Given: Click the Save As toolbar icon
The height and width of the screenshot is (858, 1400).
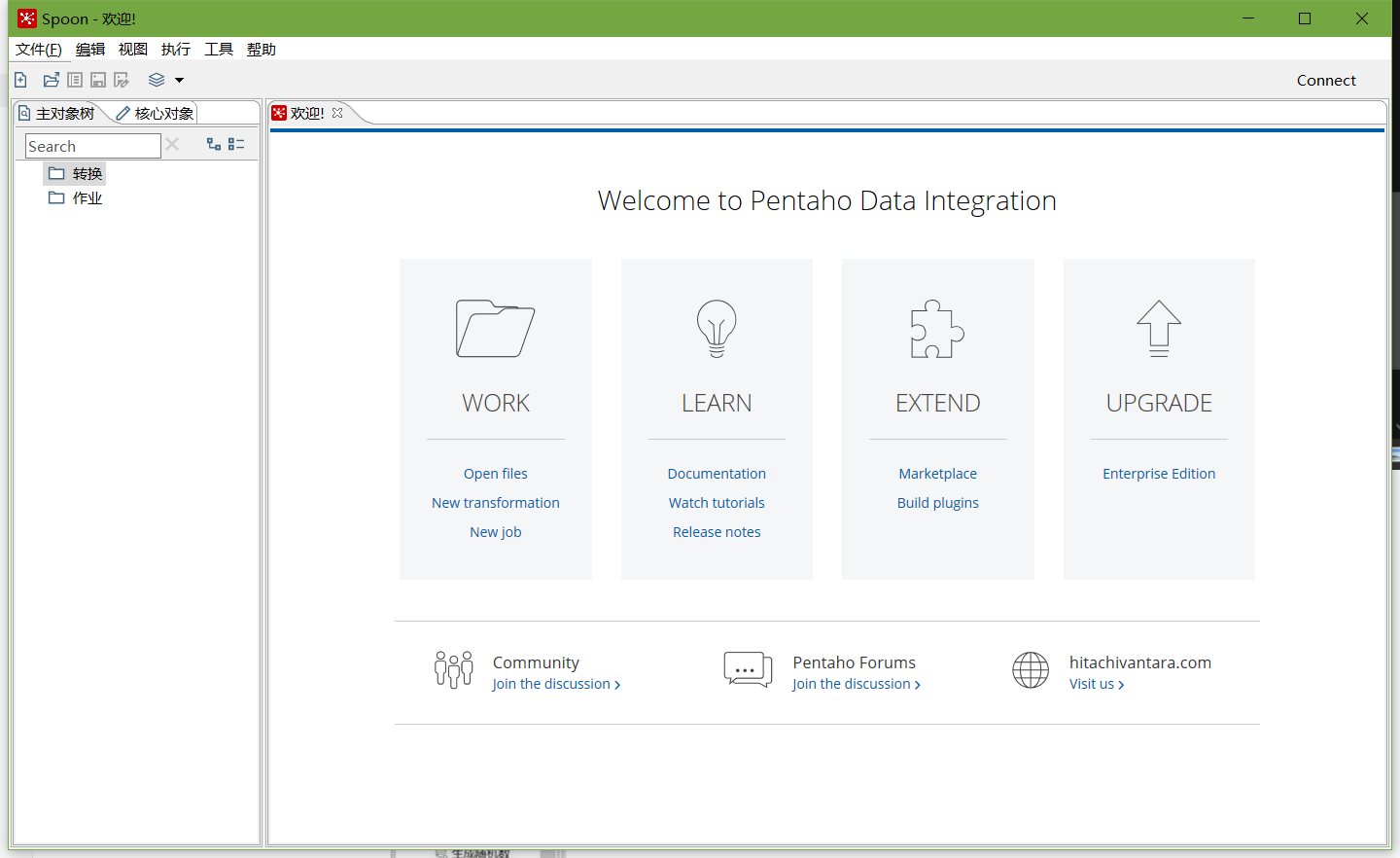Looking at the screenshot, I should coord(122,80).
